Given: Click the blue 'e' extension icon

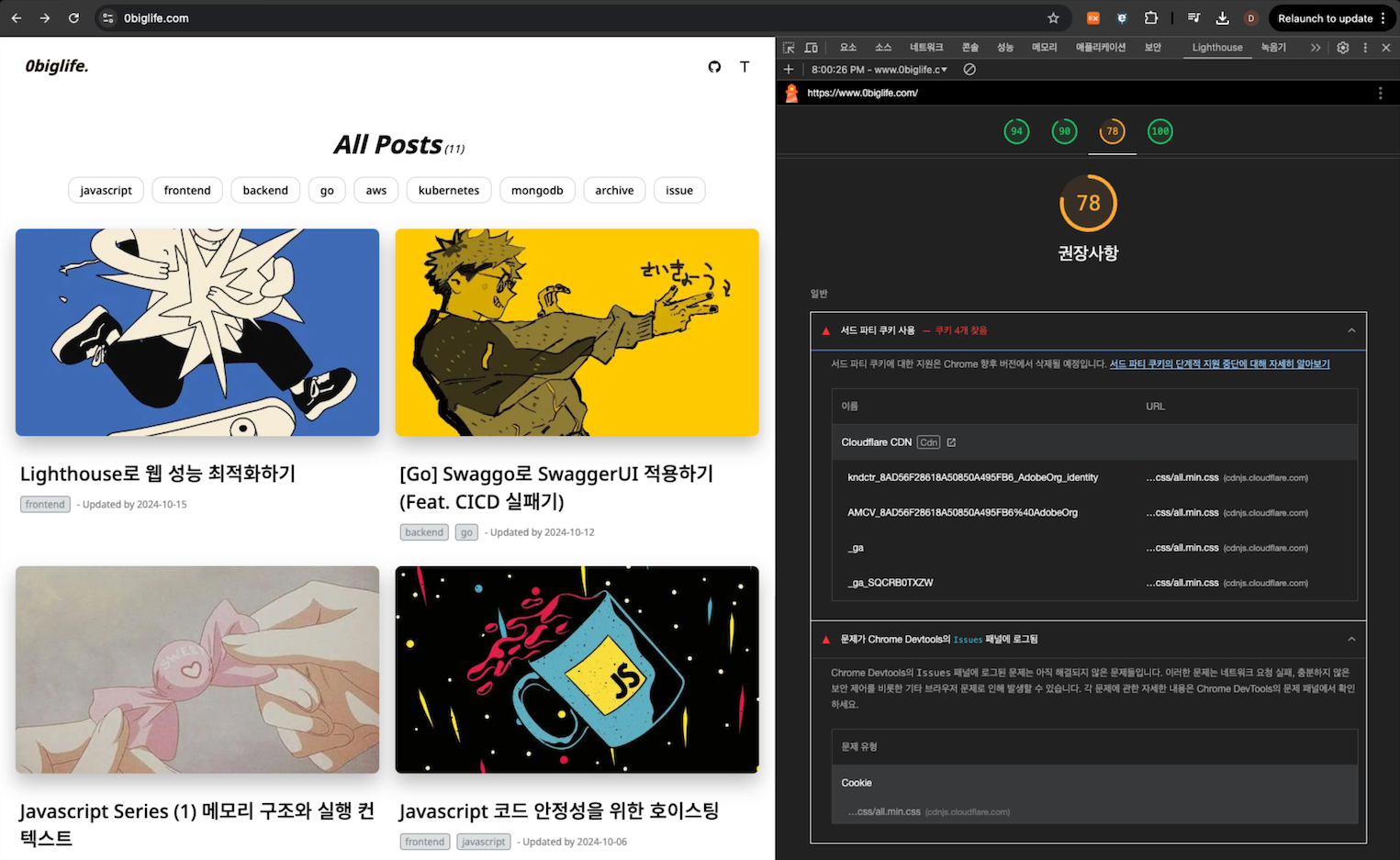Looking at the screenshot, I should point(1122,18).
